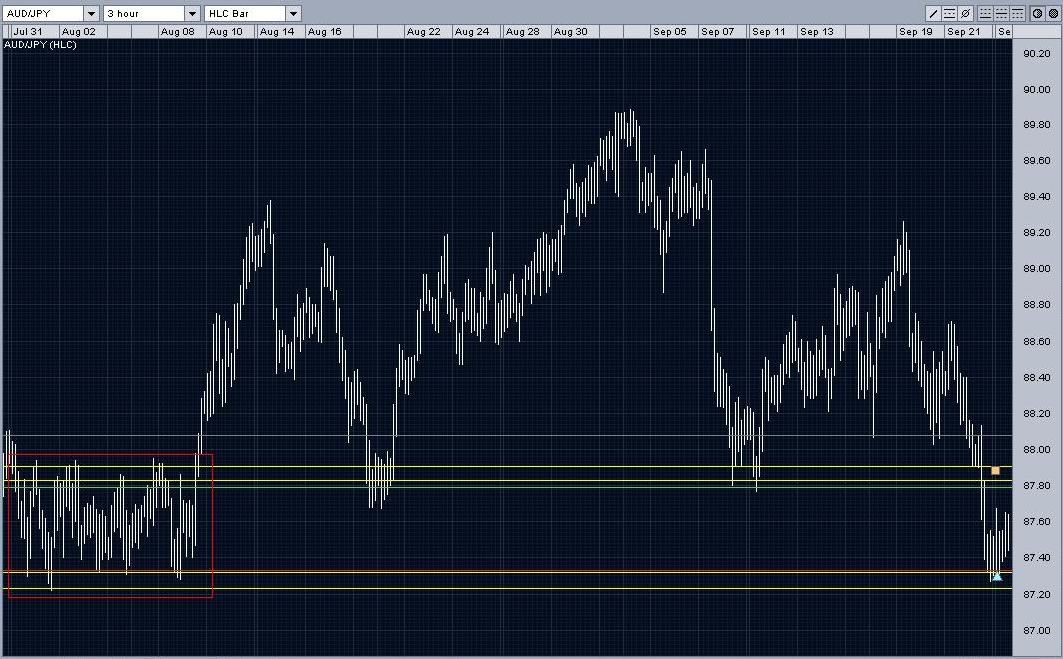Select the diagonal trend line drawing tool

(x=934, y=14)
